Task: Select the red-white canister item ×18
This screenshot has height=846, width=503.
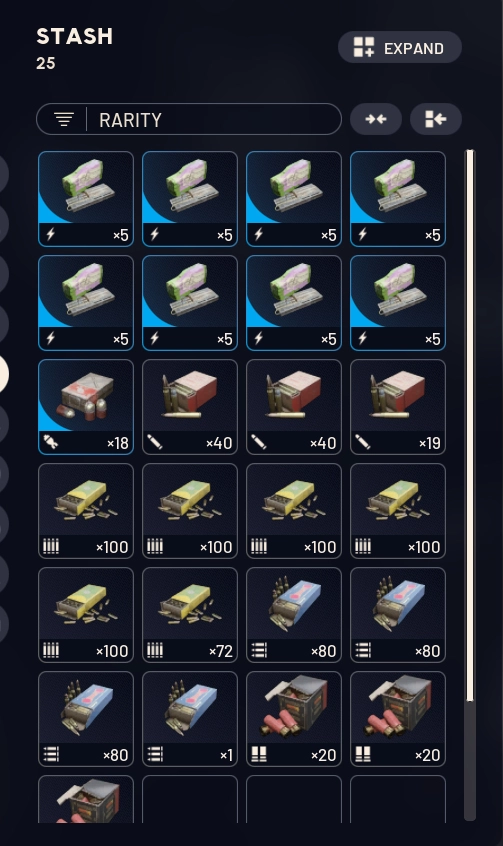Action: coord(86,407)
